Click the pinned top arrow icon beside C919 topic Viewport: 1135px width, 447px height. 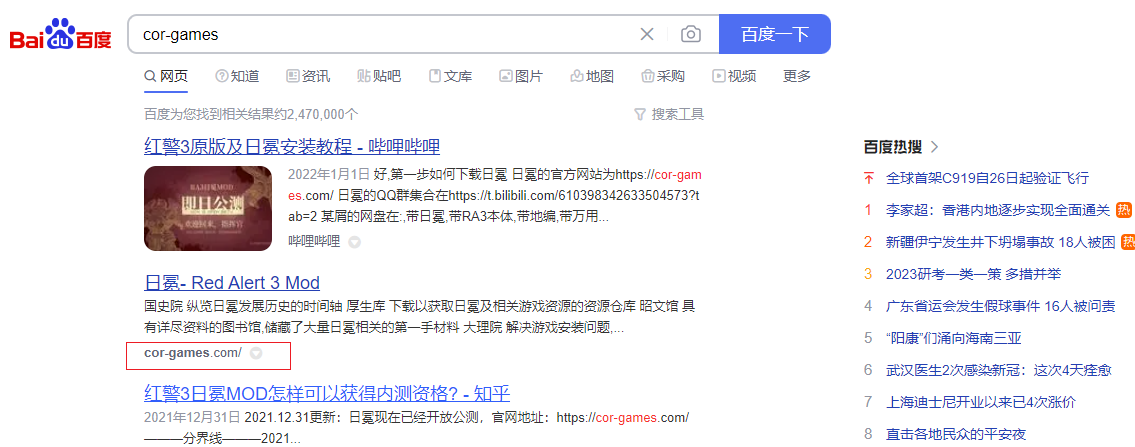[869, 179]
